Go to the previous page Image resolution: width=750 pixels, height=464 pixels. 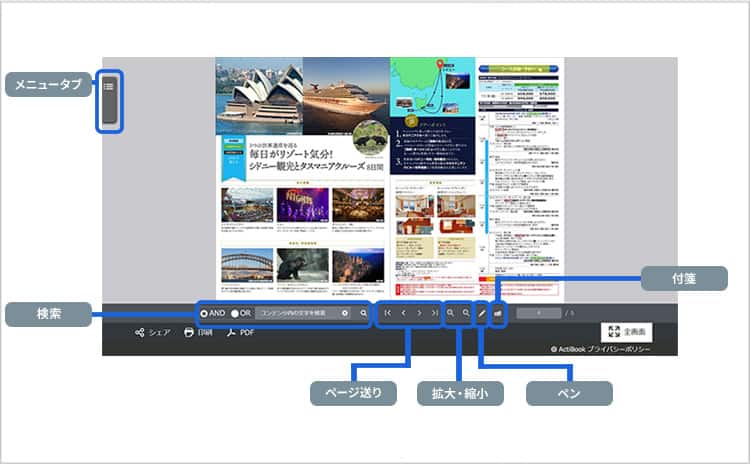pyautogui.click(x=403, y=313)
